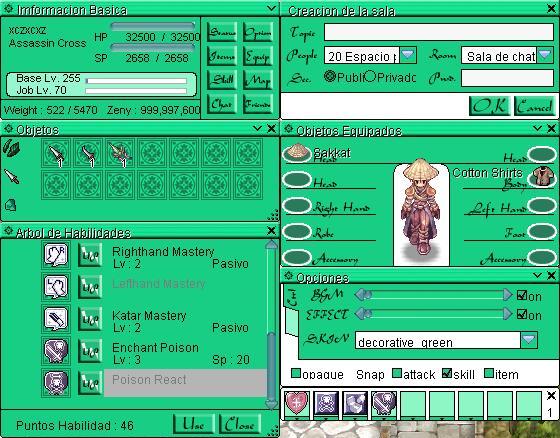
Task: Open the Map button in Basic Info
Action: pyautogui.click(x=258, y=80)
